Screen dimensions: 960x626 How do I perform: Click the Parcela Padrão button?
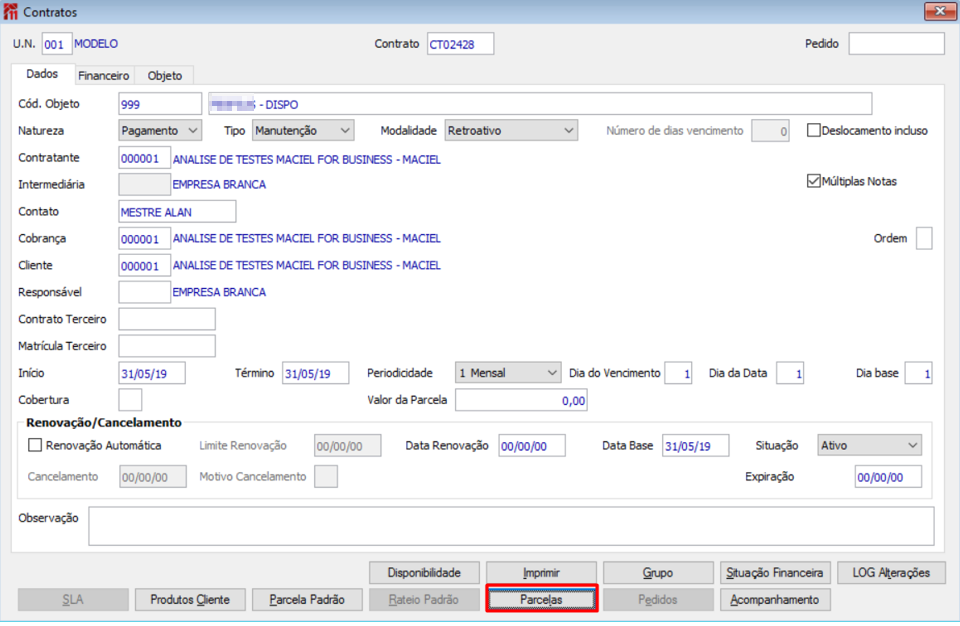point(307,600)
